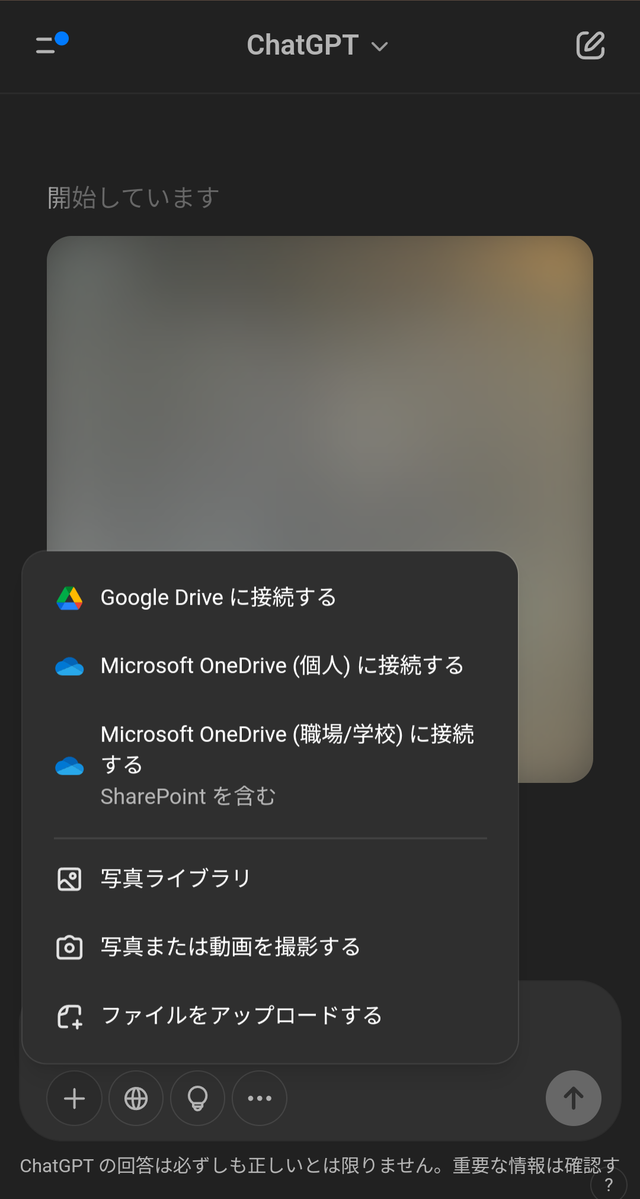This screenshot has height=1199, width=640.
Task: Click the OneDrive (職場/学校) cloud icon
Action: coord(69,766)
